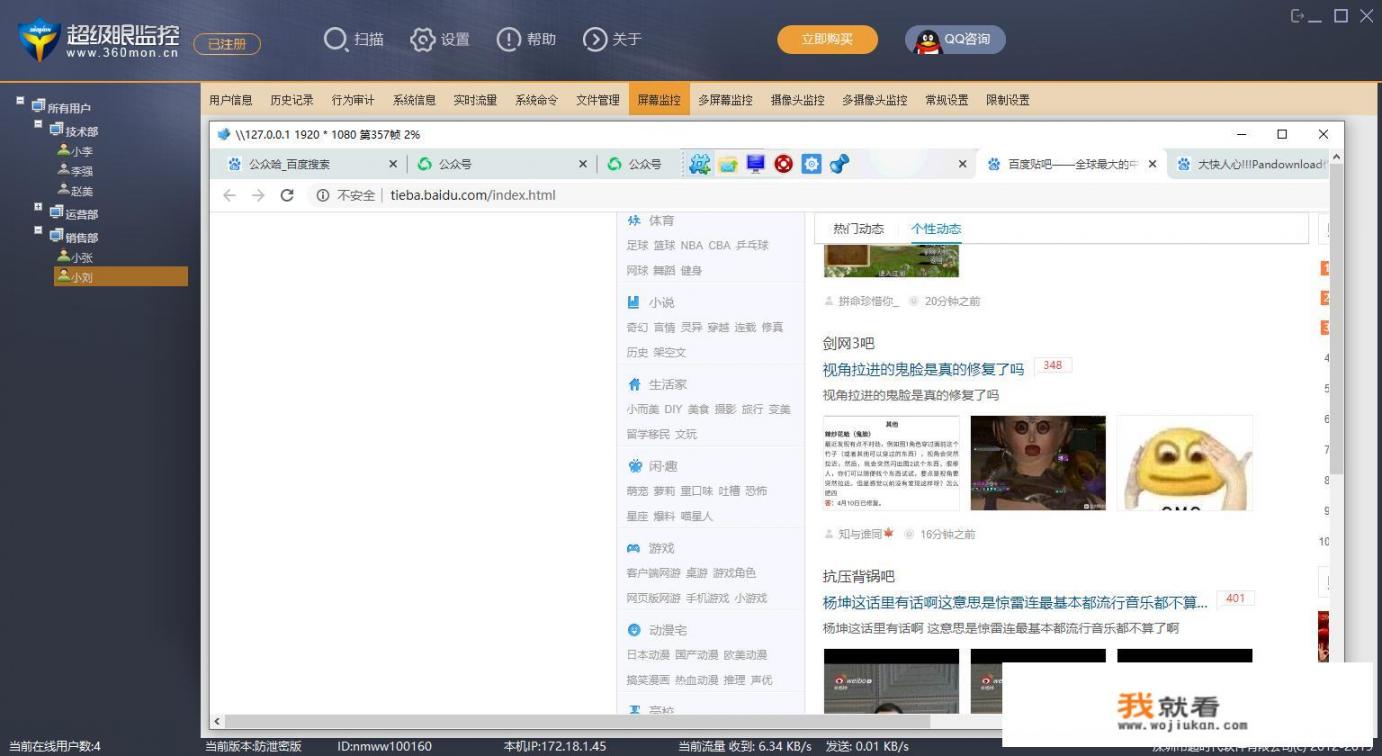Click the logout icon at top right
Viewport: 1382px width, 756px height.
pos(1298,16)
